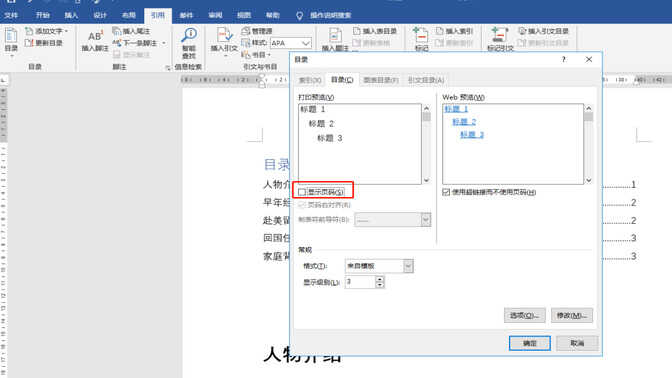Click the 标题 3 link in Web preview

(x=472, y=135)
